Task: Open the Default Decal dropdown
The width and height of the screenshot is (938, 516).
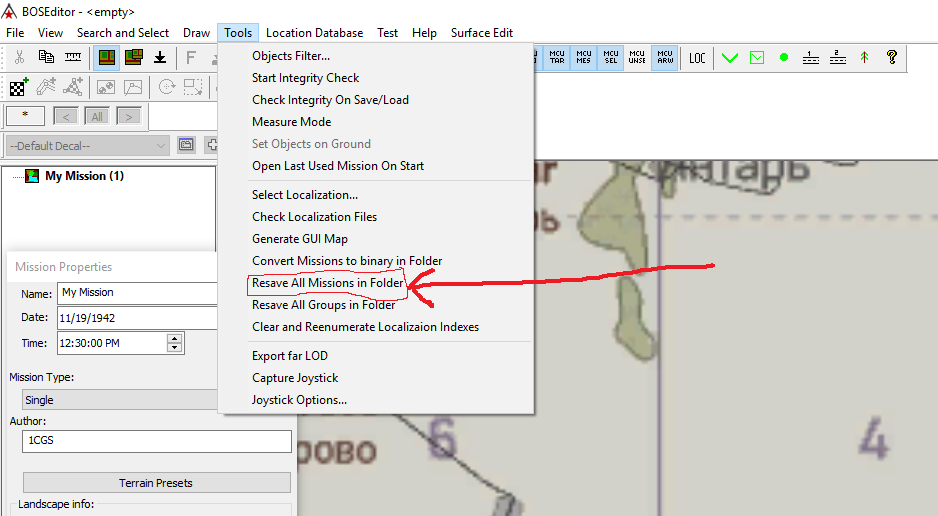Action: 88,145
